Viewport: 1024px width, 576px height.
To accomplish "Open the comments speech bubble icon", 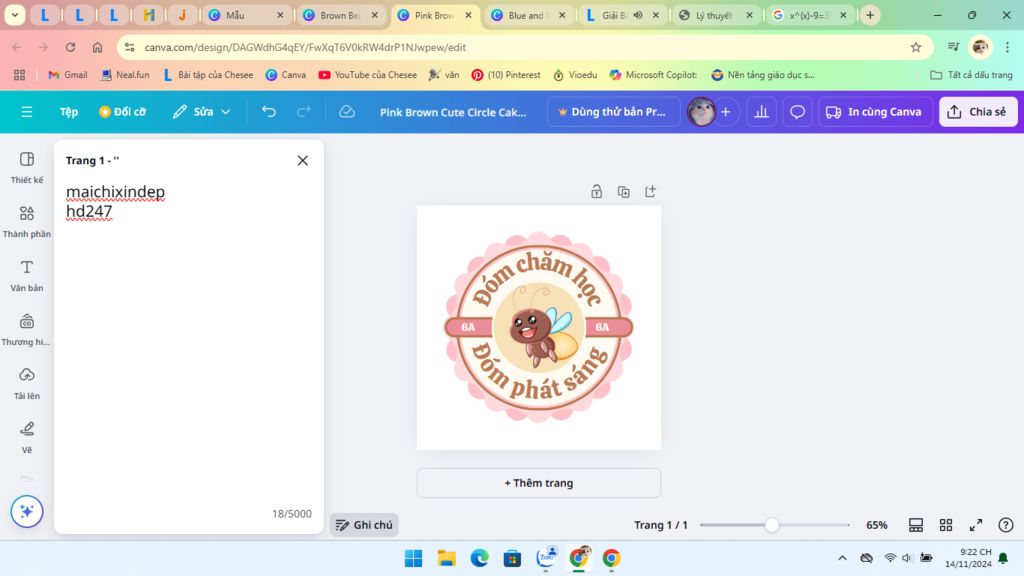I will point(797,112).
